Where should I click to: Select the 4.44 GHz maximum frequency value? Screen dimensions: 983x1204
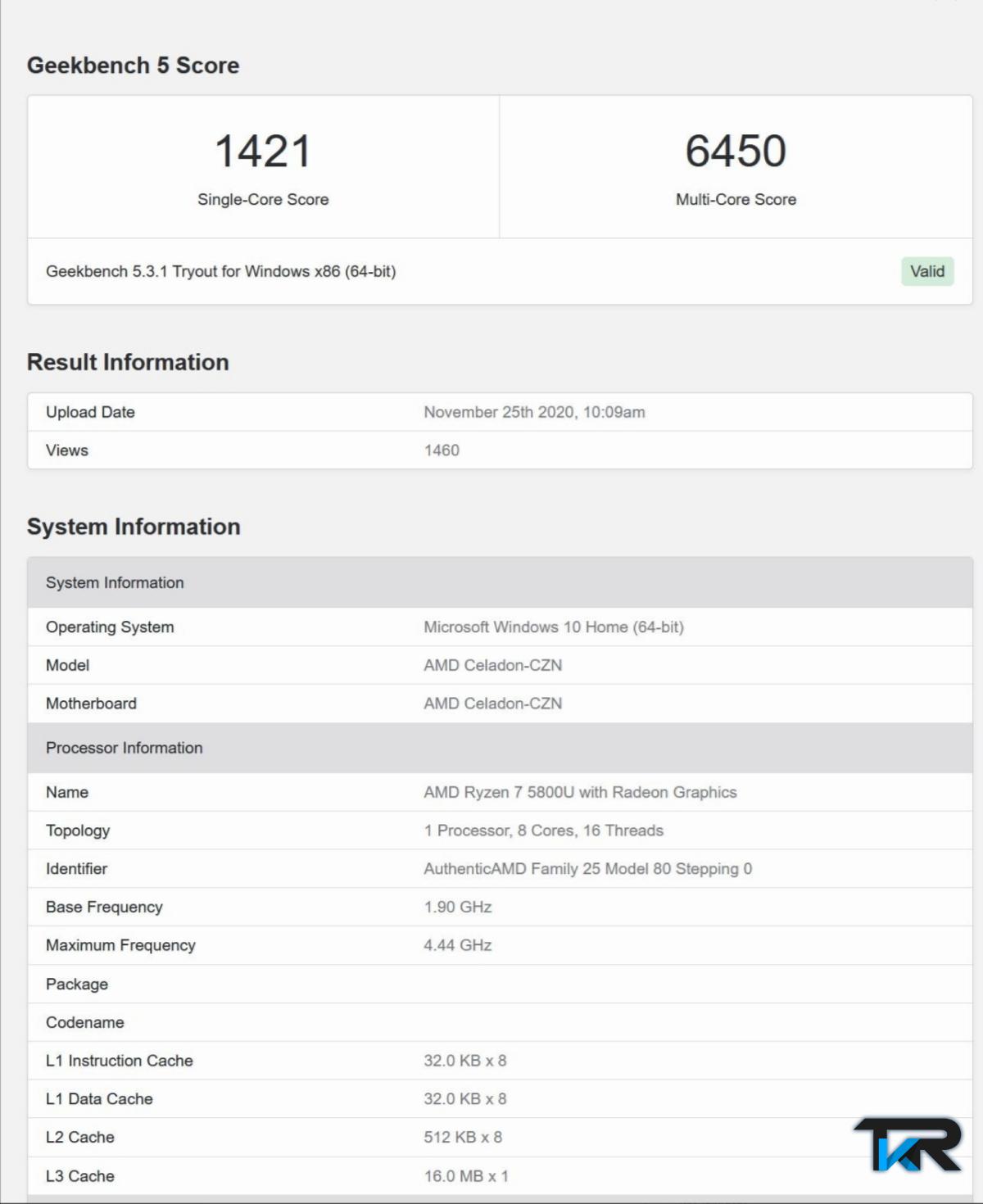click(458, 945)
